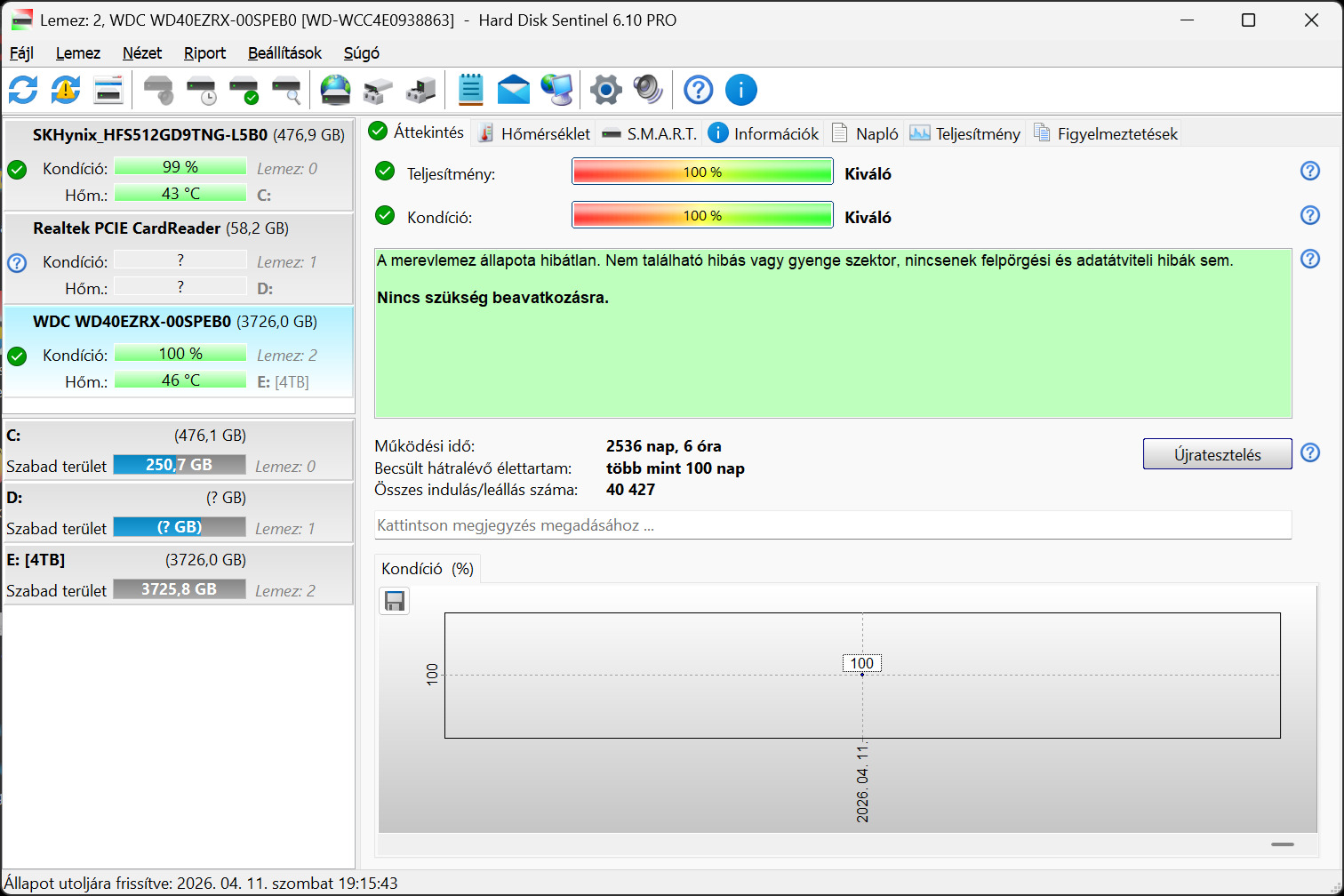The image size is (1344, 896).
Task: Click the disk window panel toolbar icon
Action: (x=108, y=90)
